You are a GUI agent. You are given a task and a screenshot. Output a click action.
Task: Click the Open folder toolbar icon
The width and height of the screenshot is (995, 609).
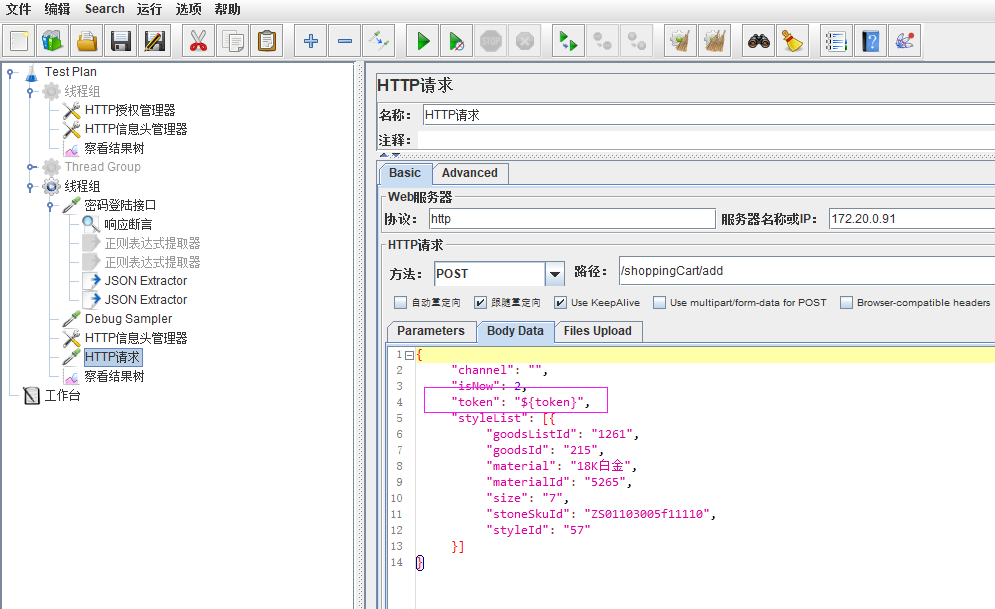coord(87,41)
